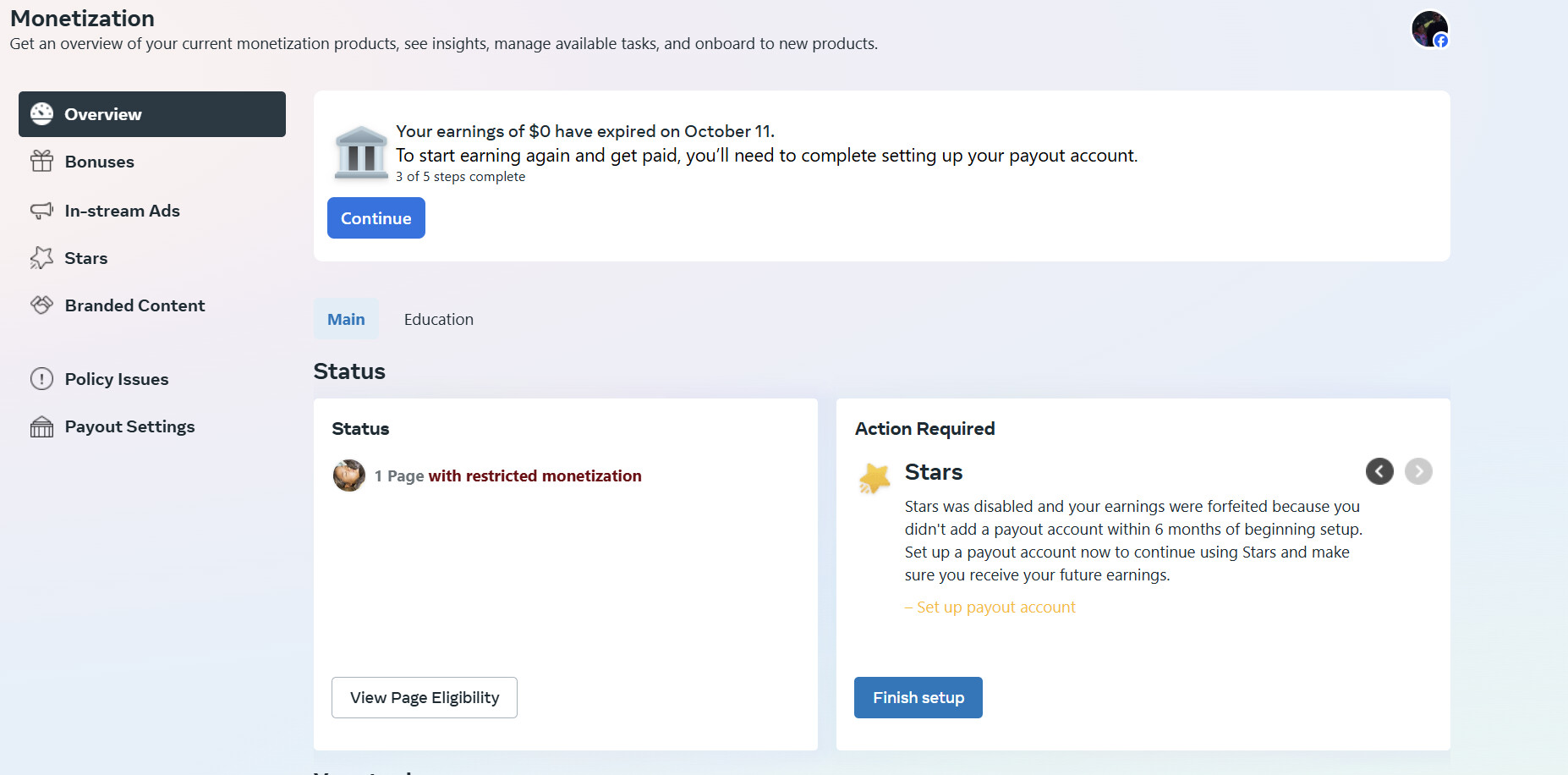Viewport: 1568px width, 775px height.
Task: Click the Bonuses gift icon
Action: (41, 162)
